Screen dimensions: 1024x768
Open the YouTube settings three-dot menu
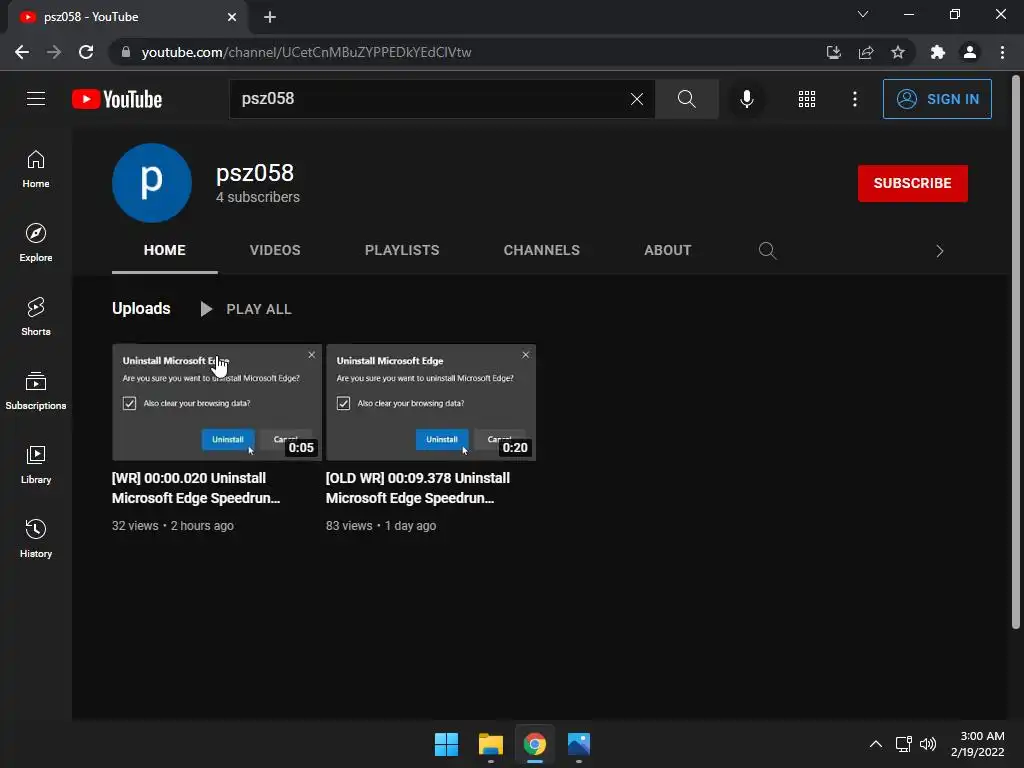pyautogui.click(x=854, y=99)
